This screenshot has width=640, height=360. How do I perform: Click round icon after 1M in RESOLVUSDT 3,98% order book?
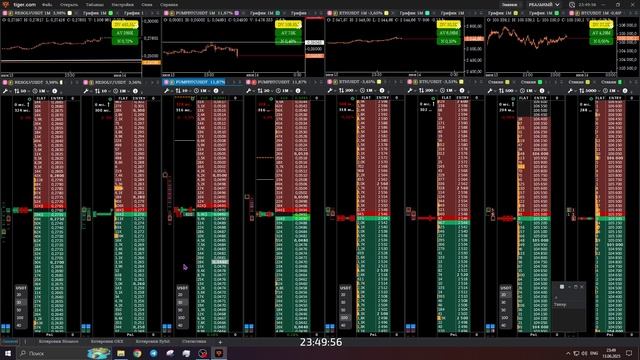pyautogui.click(x=55, y=91)
